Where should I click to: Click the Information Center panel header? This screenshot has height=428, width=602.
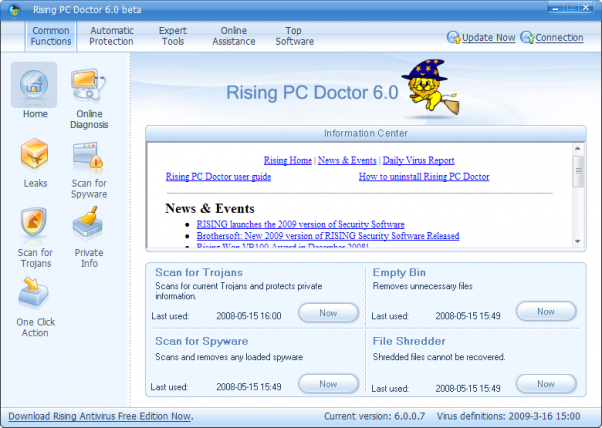366,133
